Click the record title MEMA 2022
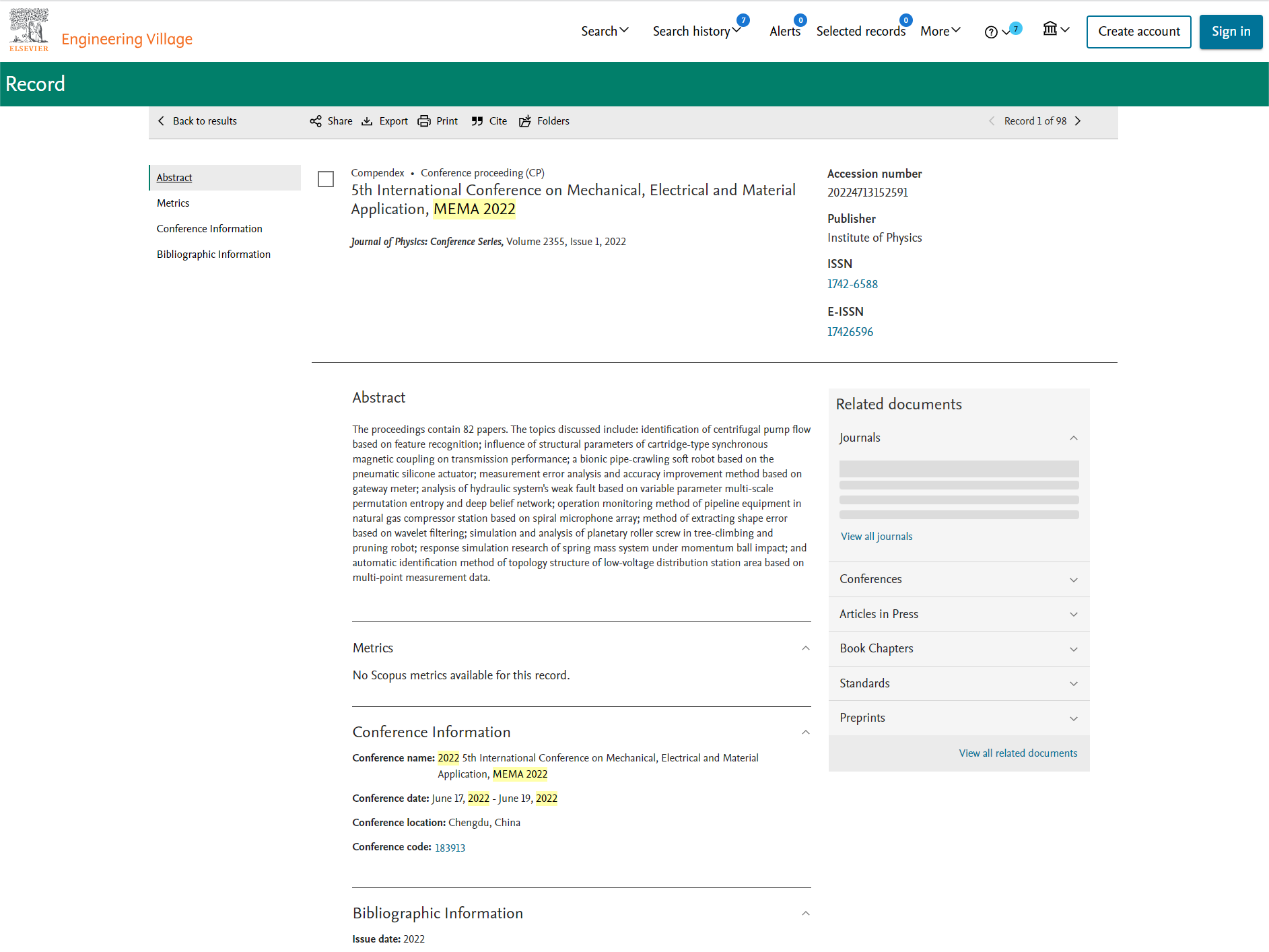The width and height of the screenshot is (1269, 952). (x=573, y=199)
